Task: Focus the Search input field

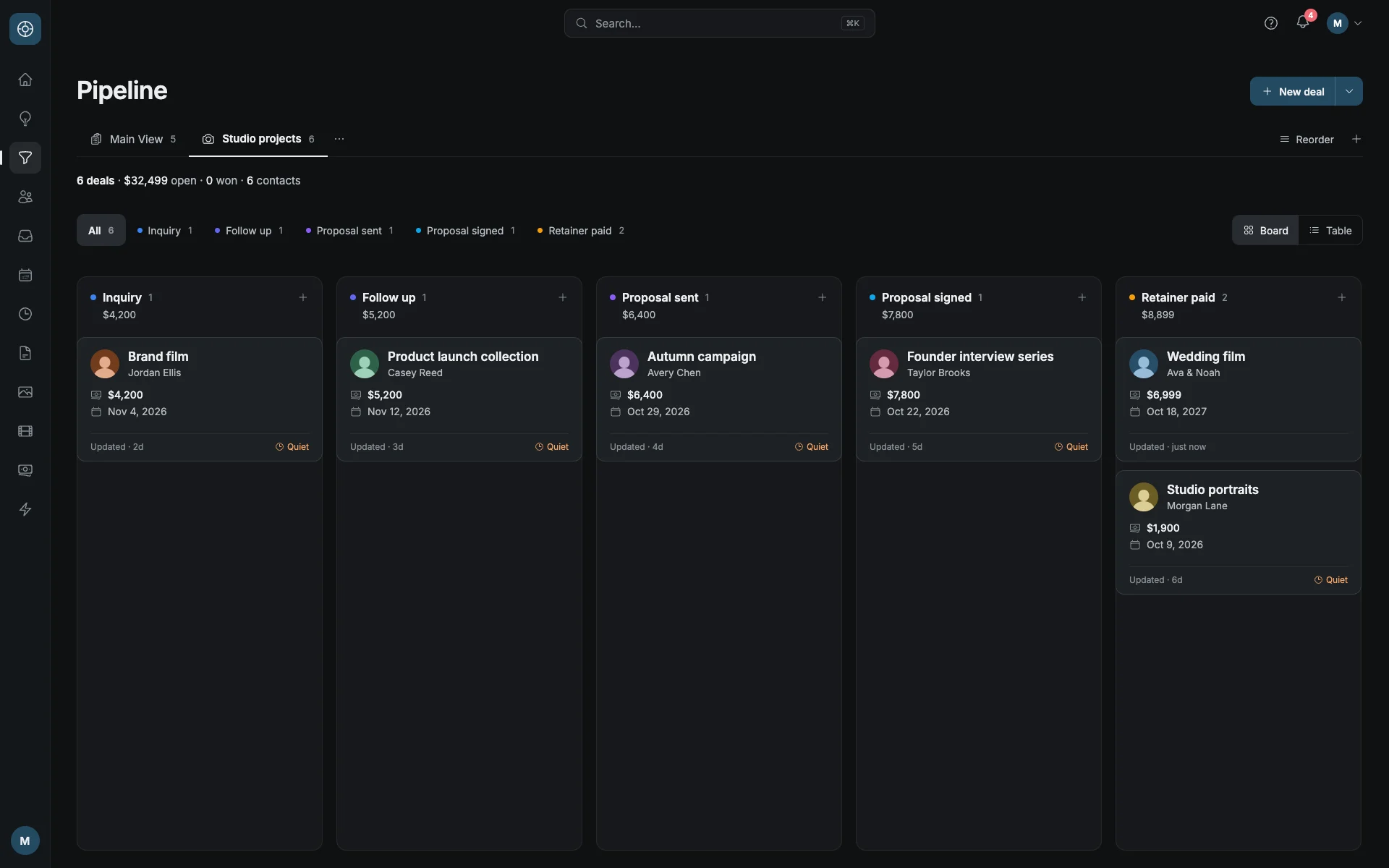Action: click(x=719, y=23)
